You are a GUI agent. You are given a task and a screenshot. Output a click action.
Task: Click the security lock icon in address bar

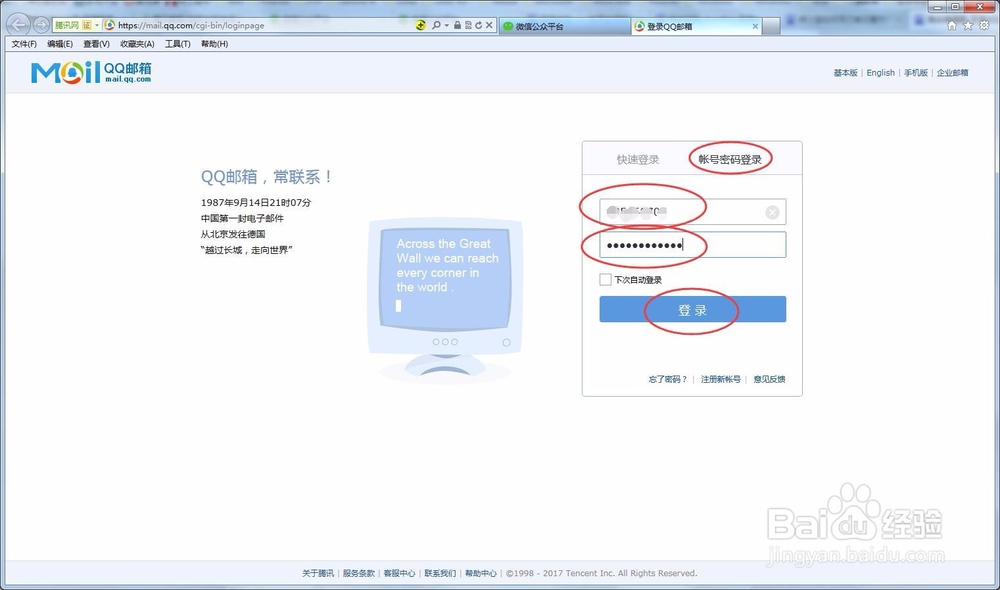(457, 25)
